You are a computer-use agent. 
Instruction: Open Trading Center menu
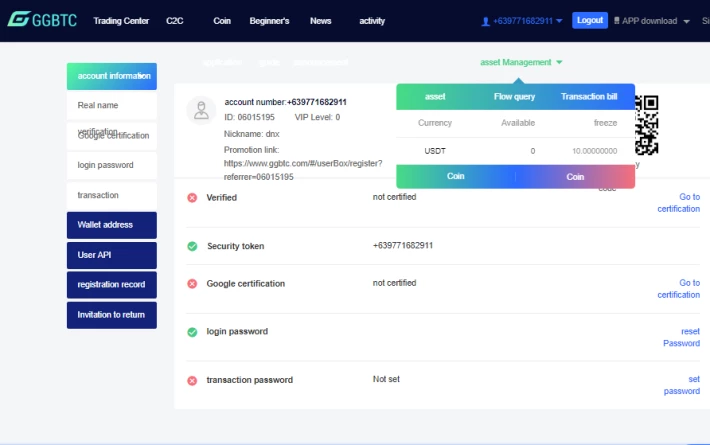(x=121, y=21)
